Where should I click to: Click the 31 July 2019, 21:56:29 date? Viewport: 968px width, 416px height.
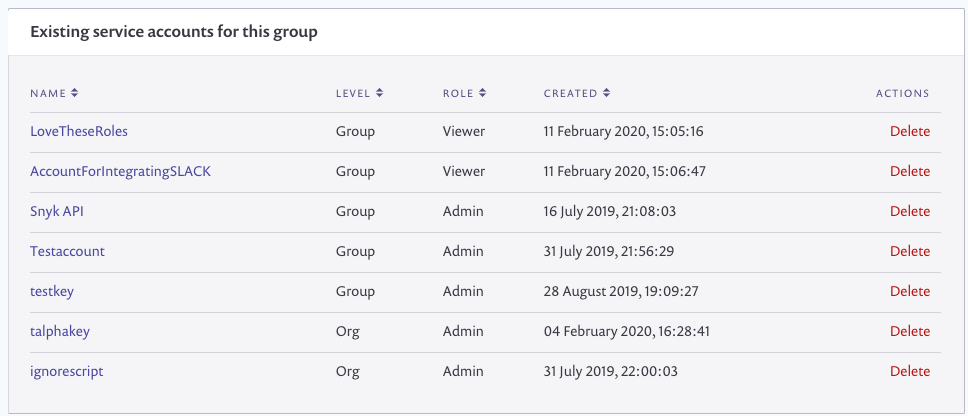point(609,251)
